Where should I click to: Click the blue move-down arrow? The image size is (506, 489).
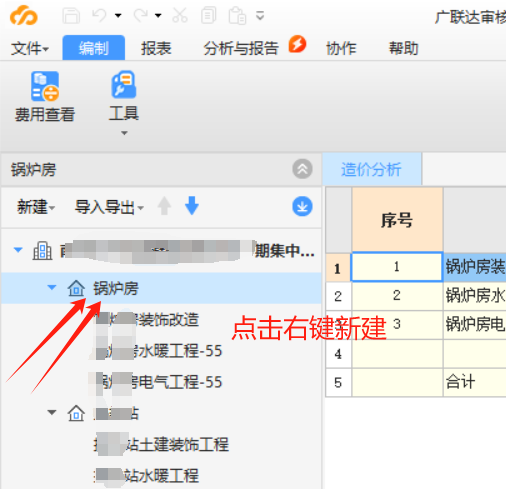(192, 206)
